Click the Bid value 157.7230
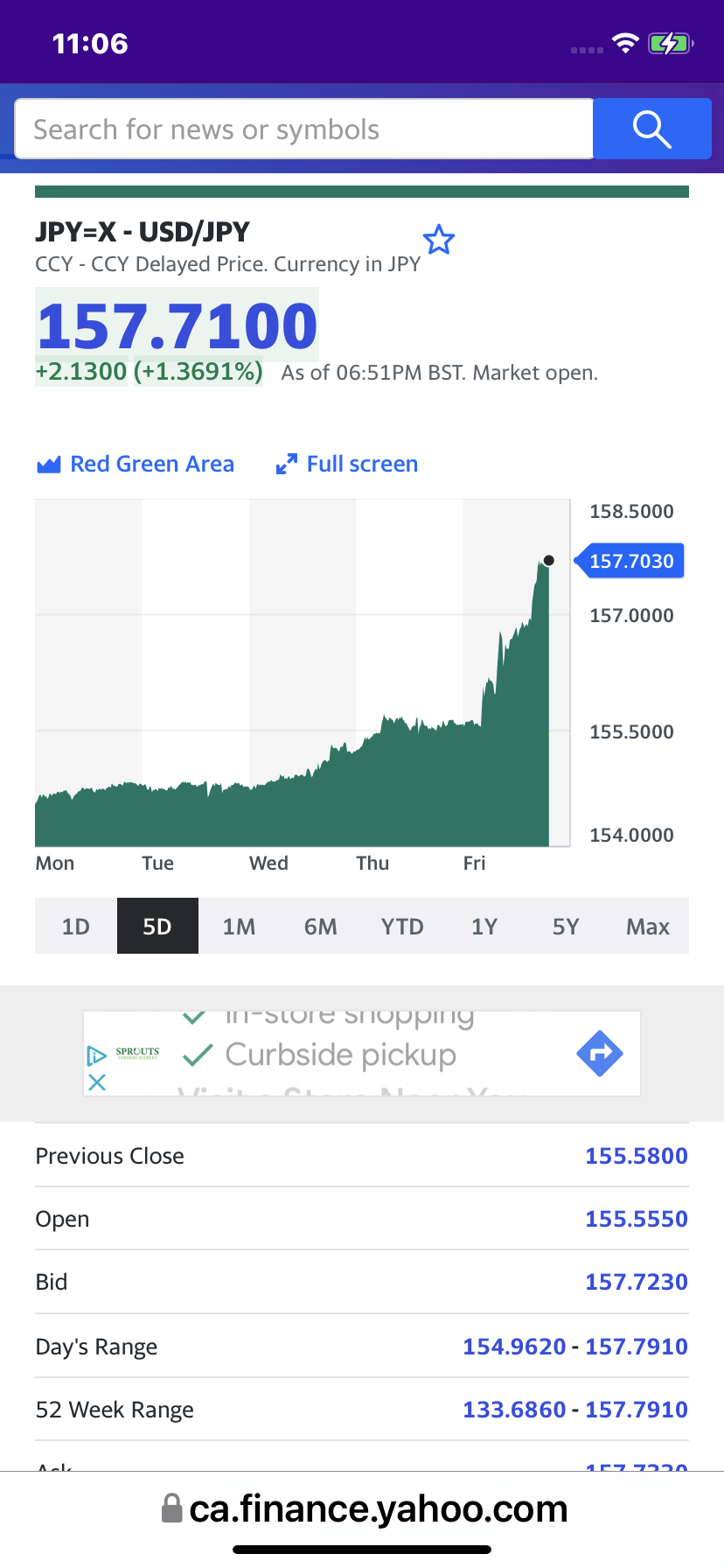This screenshot has width=724, height=1568. point(637,1282)
